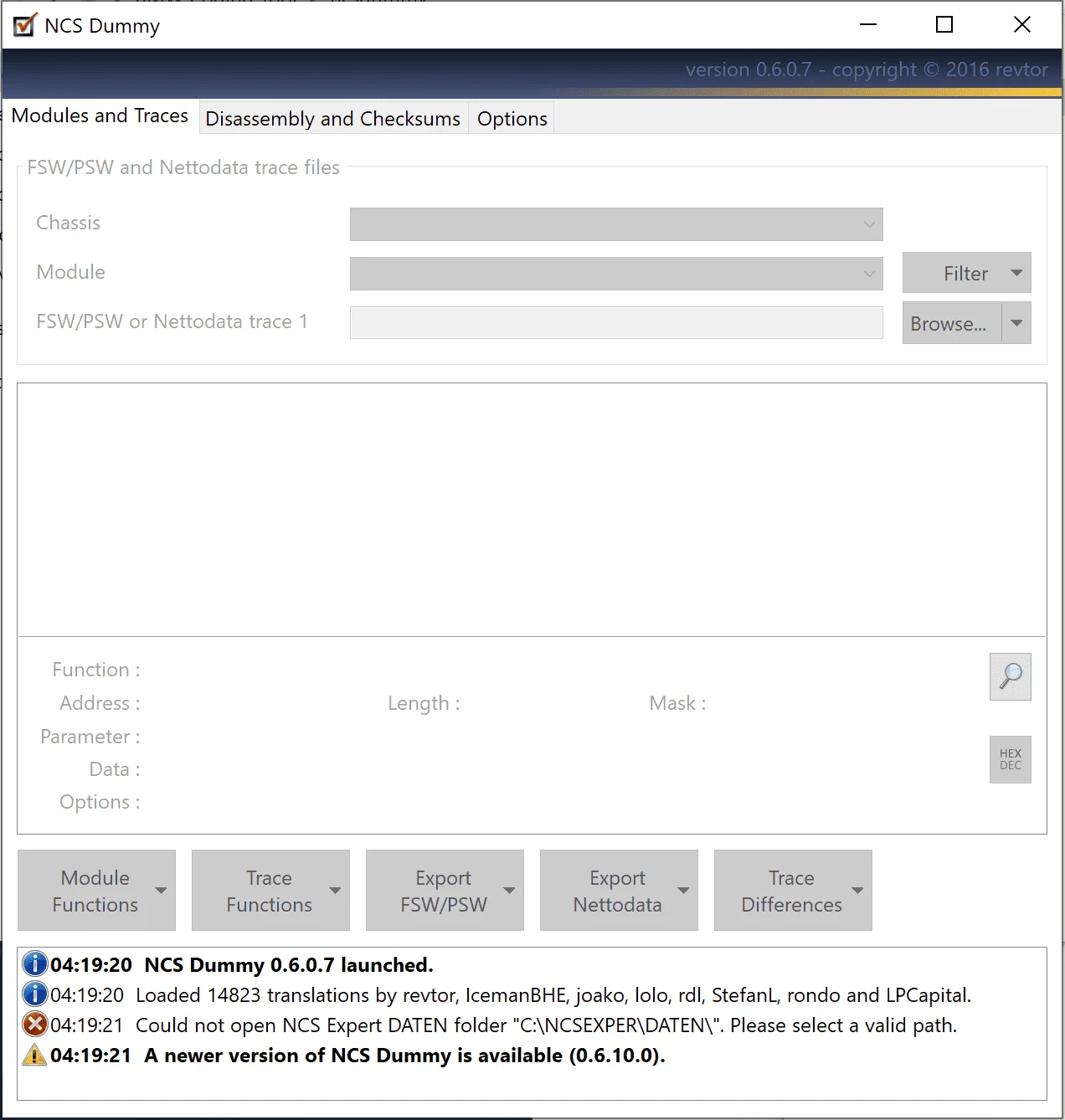1065x1120 pixels.
Task: Expand the Export Nettodata dropdown arrow
Action: click(x=683, y=891)
